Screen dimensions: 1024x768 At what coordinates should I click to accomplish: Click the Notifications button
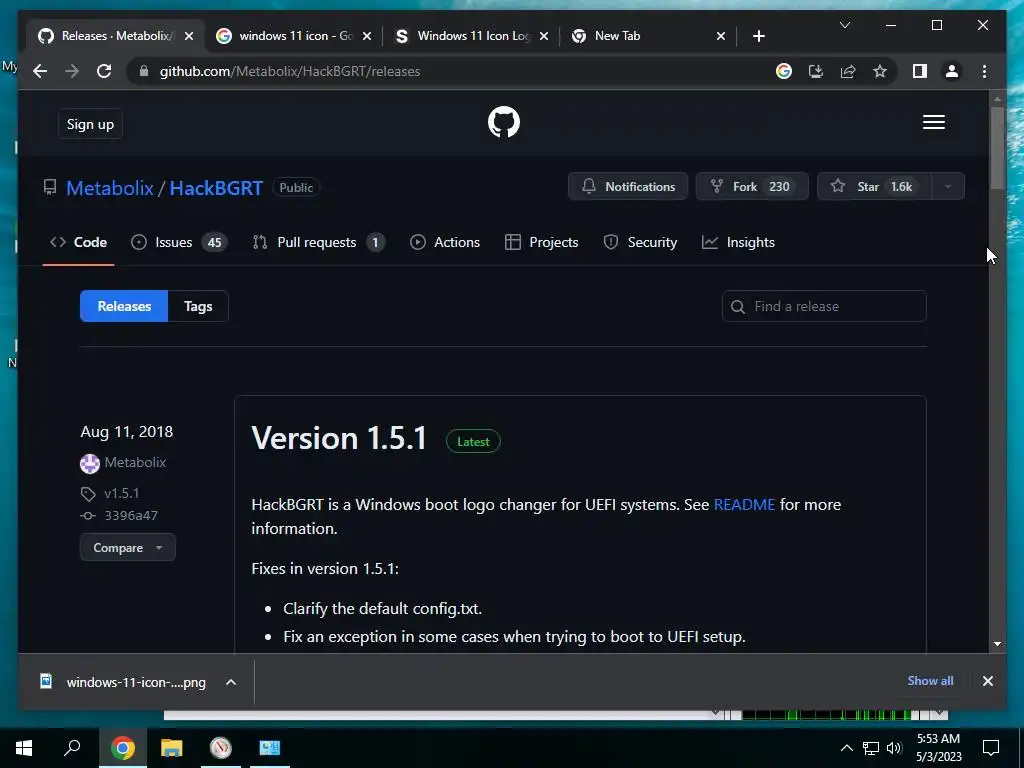[628, 186]
